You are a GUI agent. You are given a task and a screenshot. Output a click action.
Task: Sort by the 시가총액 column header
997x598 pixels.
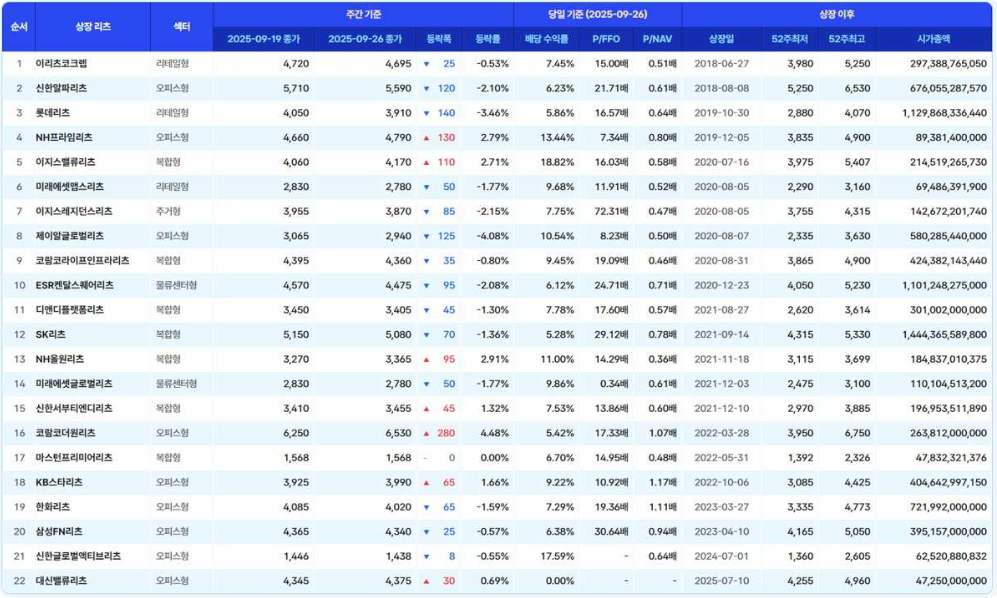[x=933, y=39]
